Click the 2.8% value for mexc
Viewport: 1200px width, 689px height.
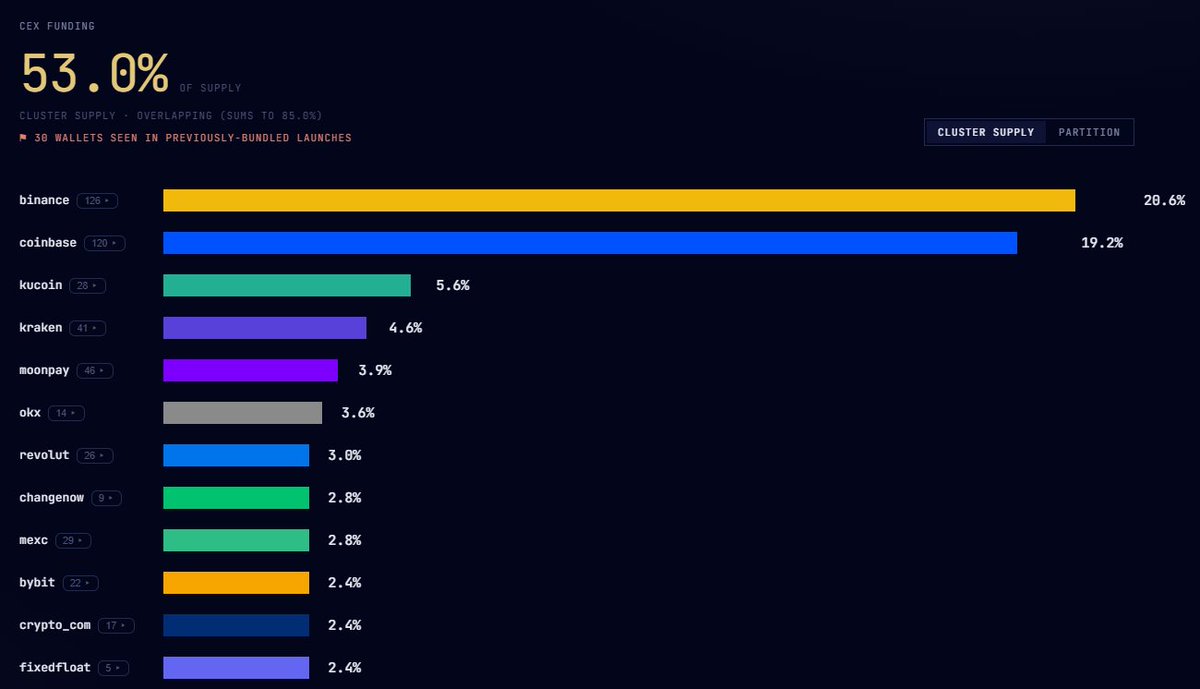pos(345,540)
